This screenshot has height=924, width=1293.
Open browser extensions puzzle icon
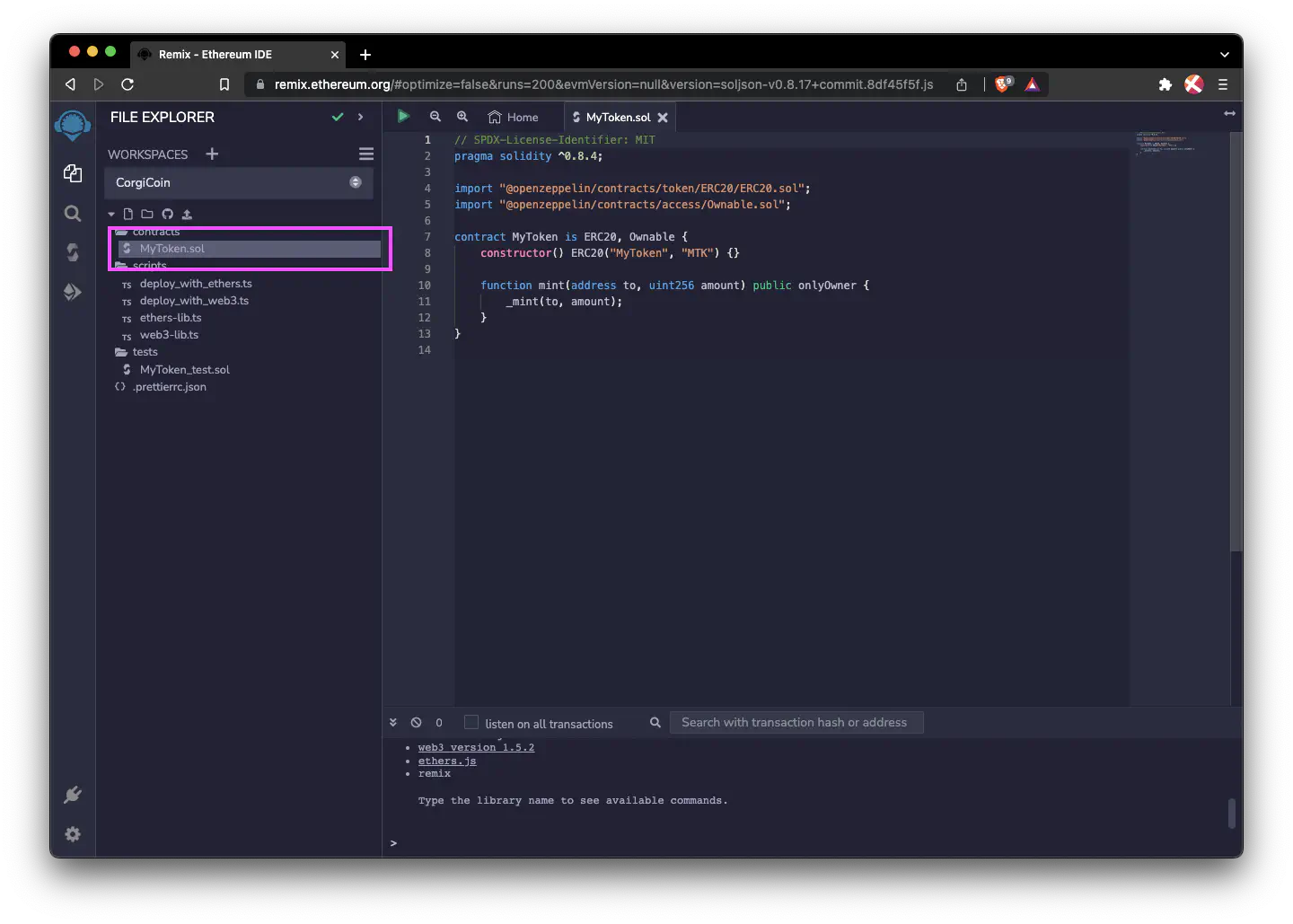point(1165,84)
